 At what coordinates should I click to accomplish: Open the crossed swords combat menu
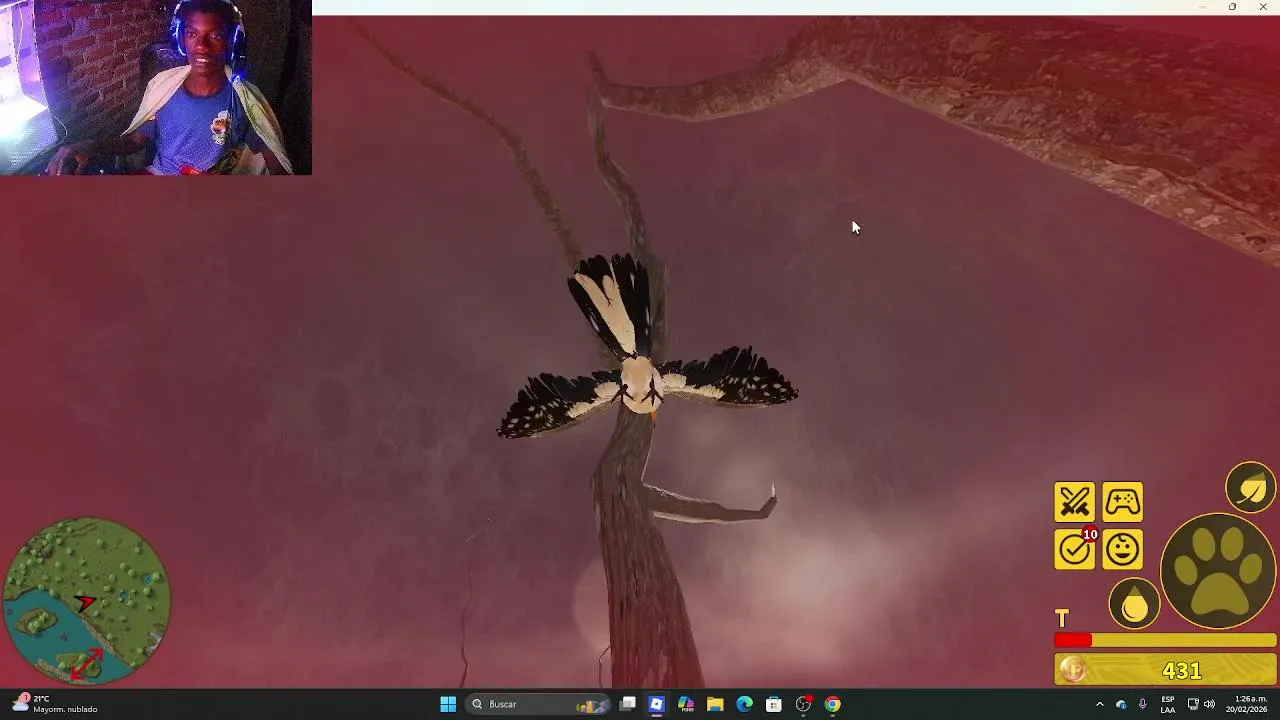1075,502
